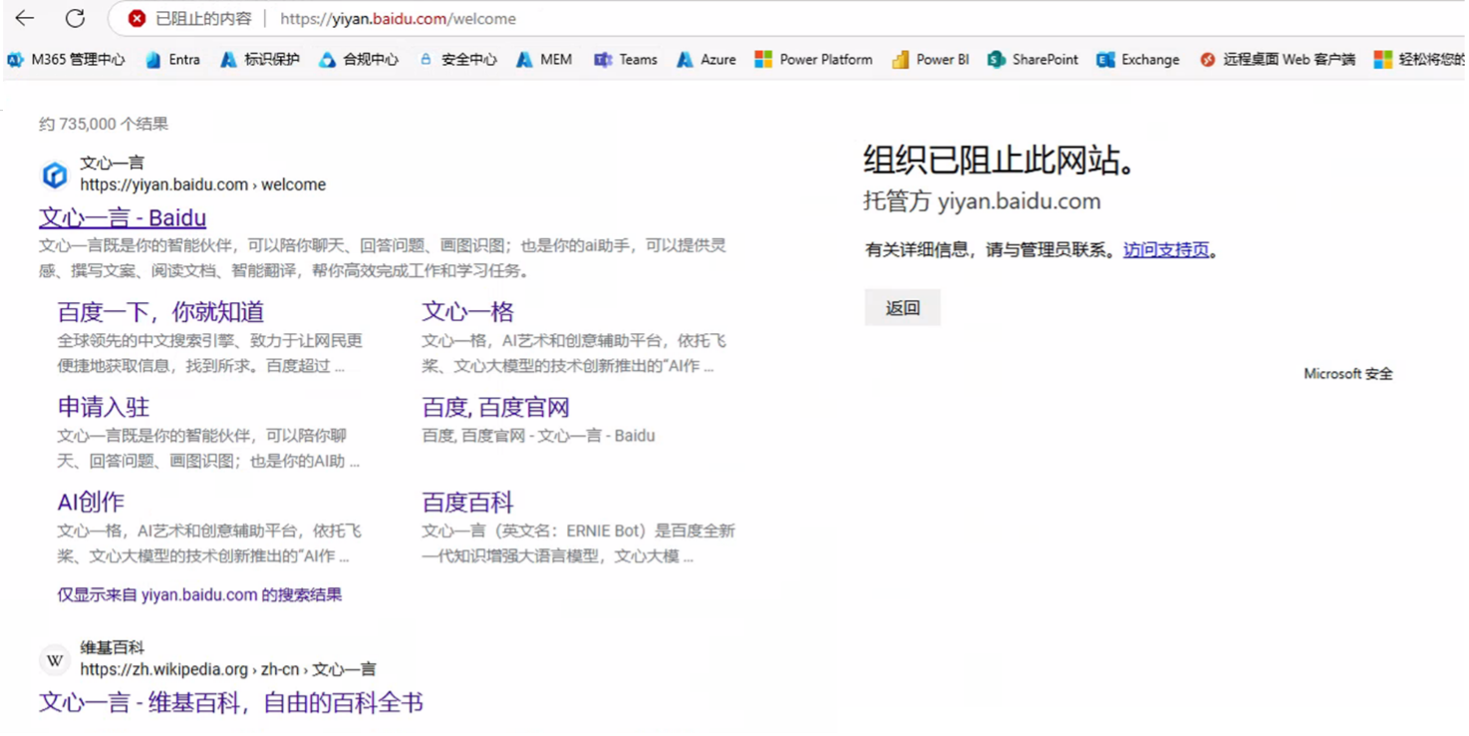Reload the page with refresh icon
This screenshot has height=736, width=1469.
[x=75, y=18]
